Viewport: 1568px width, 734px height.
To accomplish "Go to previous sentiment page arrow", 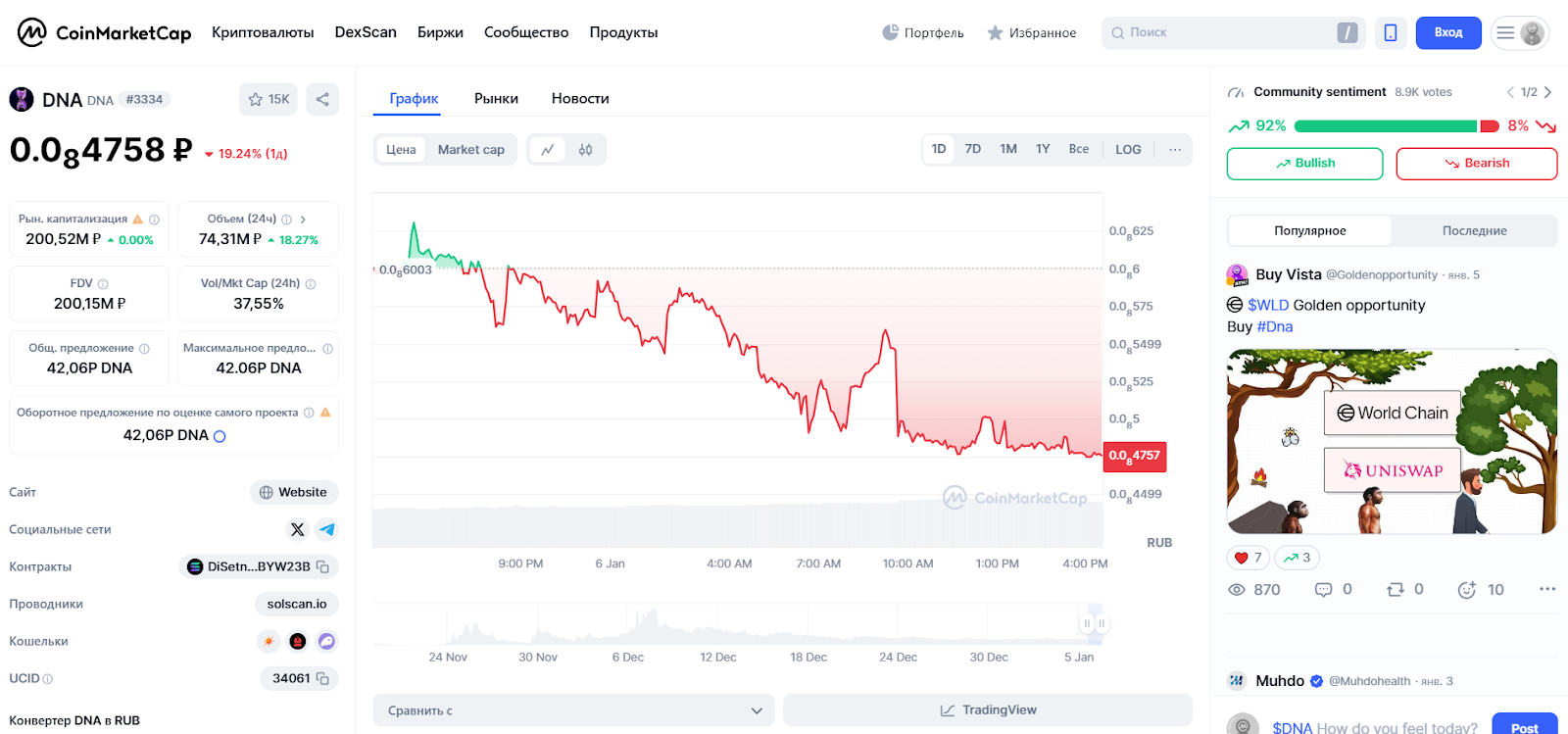I will [1510, 92].
